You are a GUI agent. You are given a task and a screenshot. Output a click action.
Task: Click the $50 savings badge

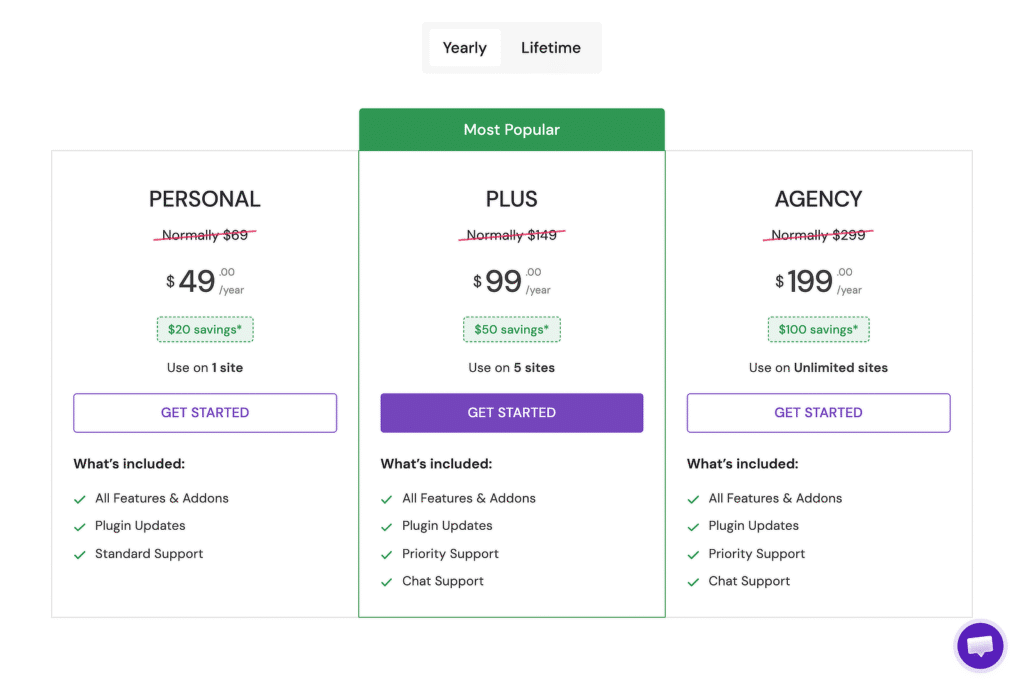tap(512, 329)
